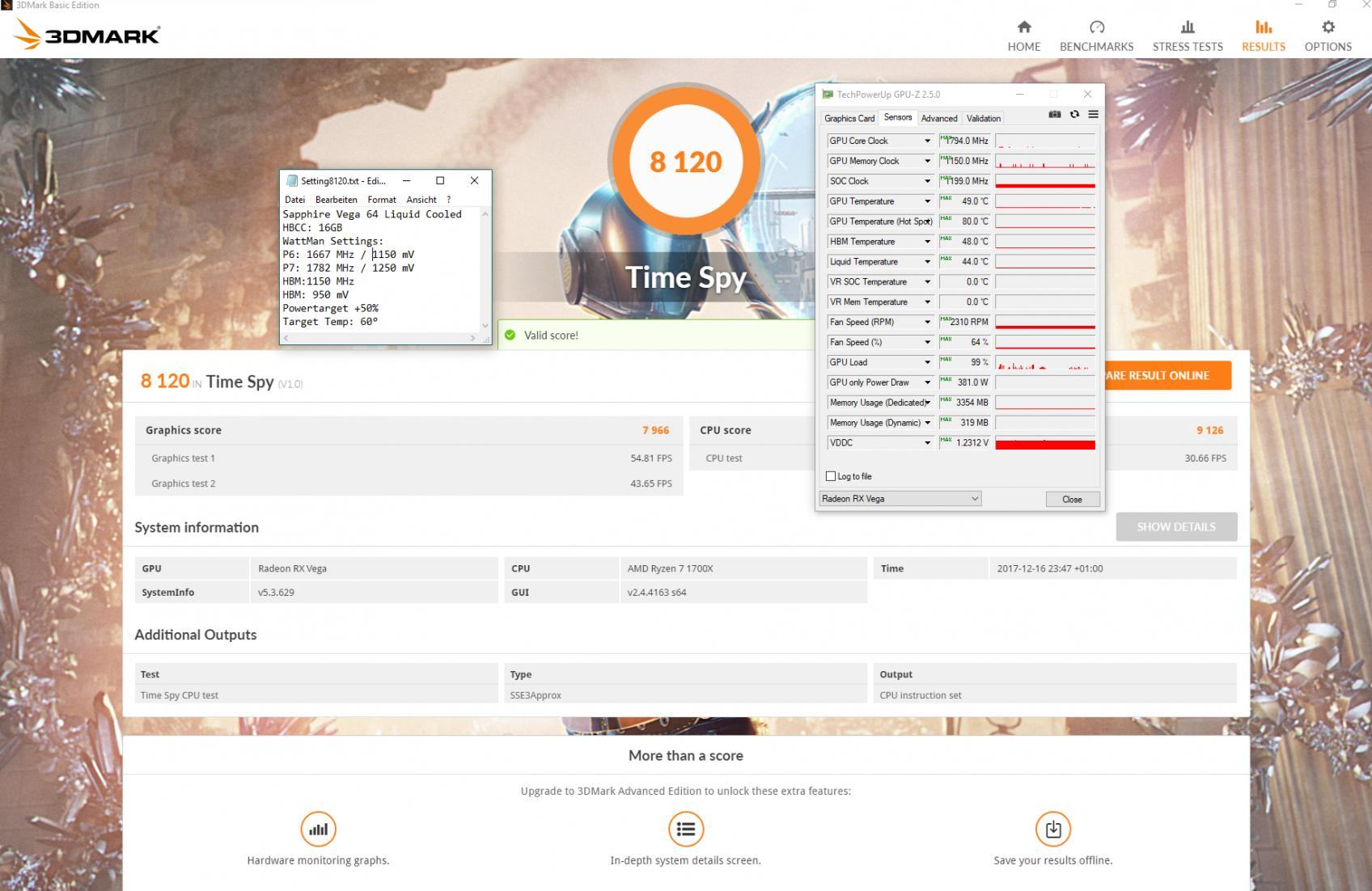
Task: Switch to the Graphics Card tab in GPU-Z
Action: 849,118
